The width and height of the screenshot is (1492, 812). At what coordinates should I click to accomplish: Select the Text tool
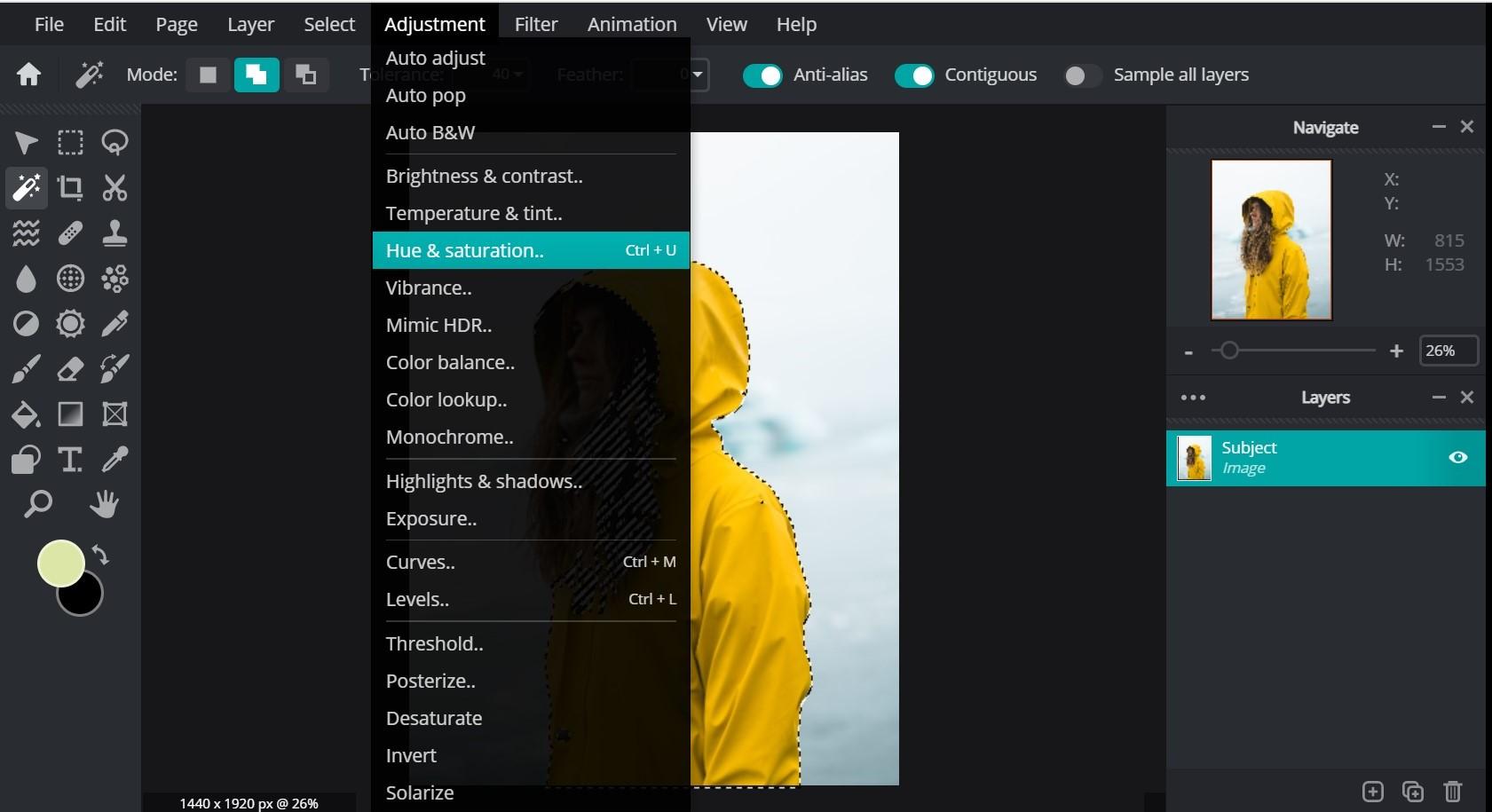[70, 460]
